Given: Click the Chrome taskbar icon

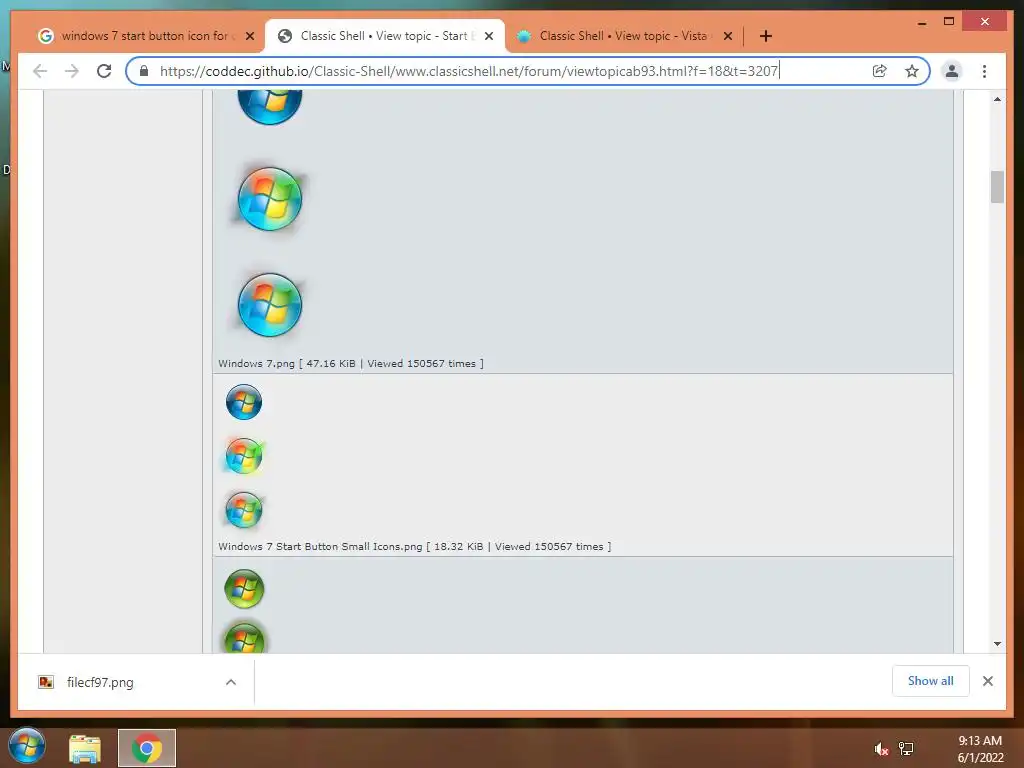Looking at the screenshot, I should point(147,748).
